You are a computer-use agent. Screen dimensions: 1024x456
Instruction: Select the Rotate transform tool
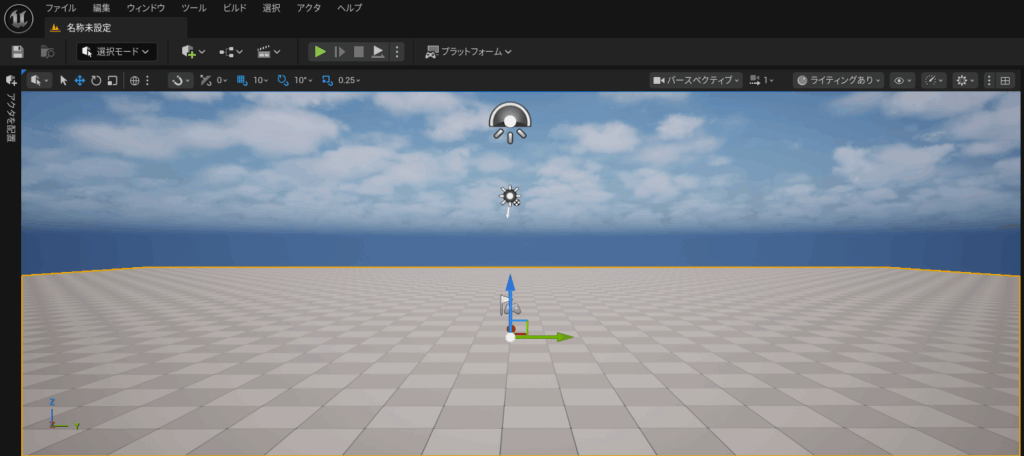click(96, 81)
